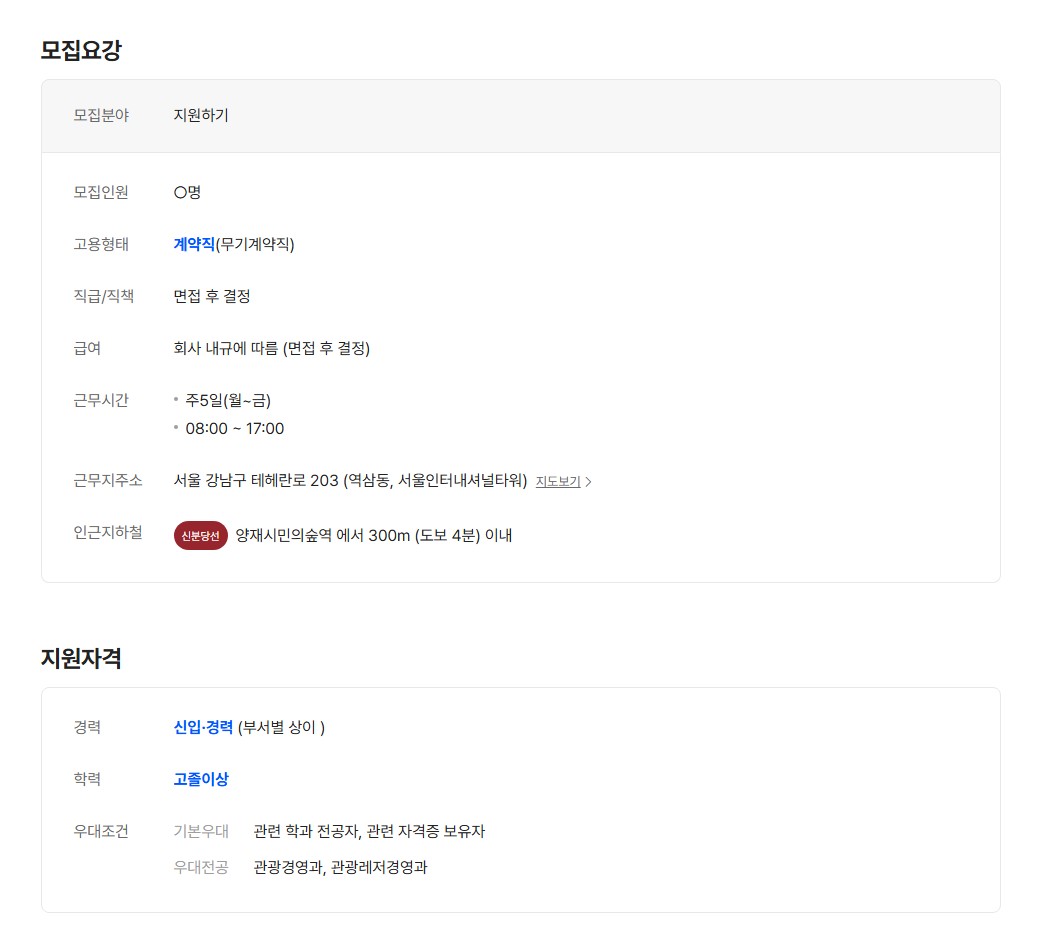This screenshot has height=942, width=1038.
Task: Click the chevron arrow beside 지도보기
Action: click(589, 482)
